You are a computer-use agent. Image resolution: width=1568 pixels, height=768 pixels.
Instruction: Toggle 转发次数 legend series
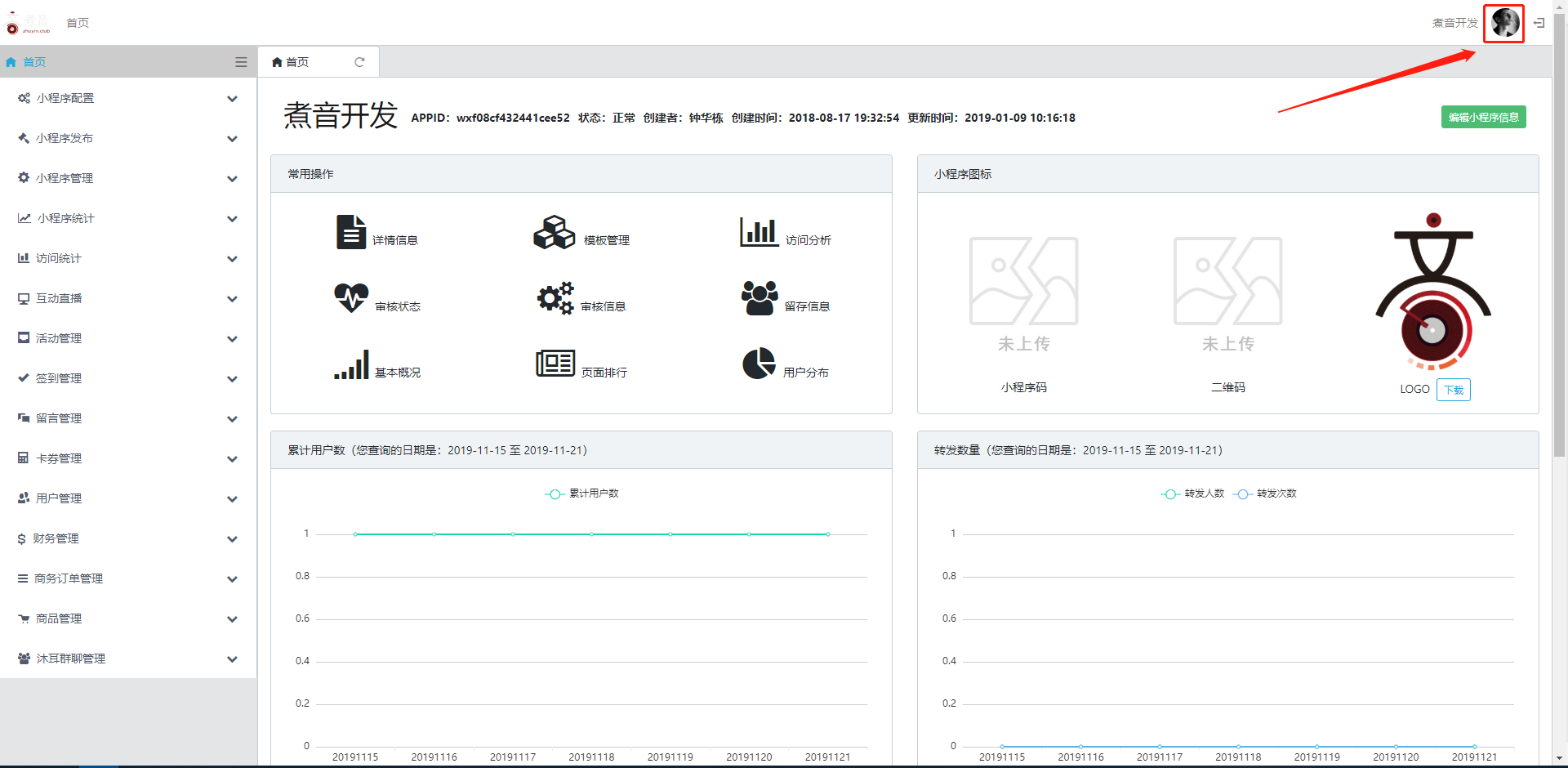pos(1266,493)
